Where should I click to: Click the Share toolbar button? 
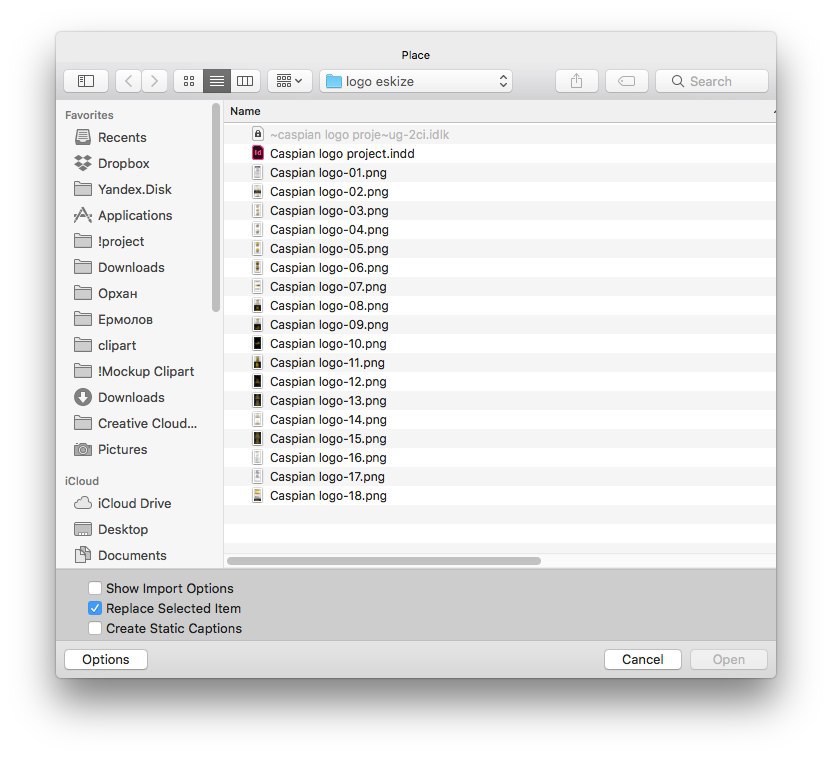[x=577, y=81]
